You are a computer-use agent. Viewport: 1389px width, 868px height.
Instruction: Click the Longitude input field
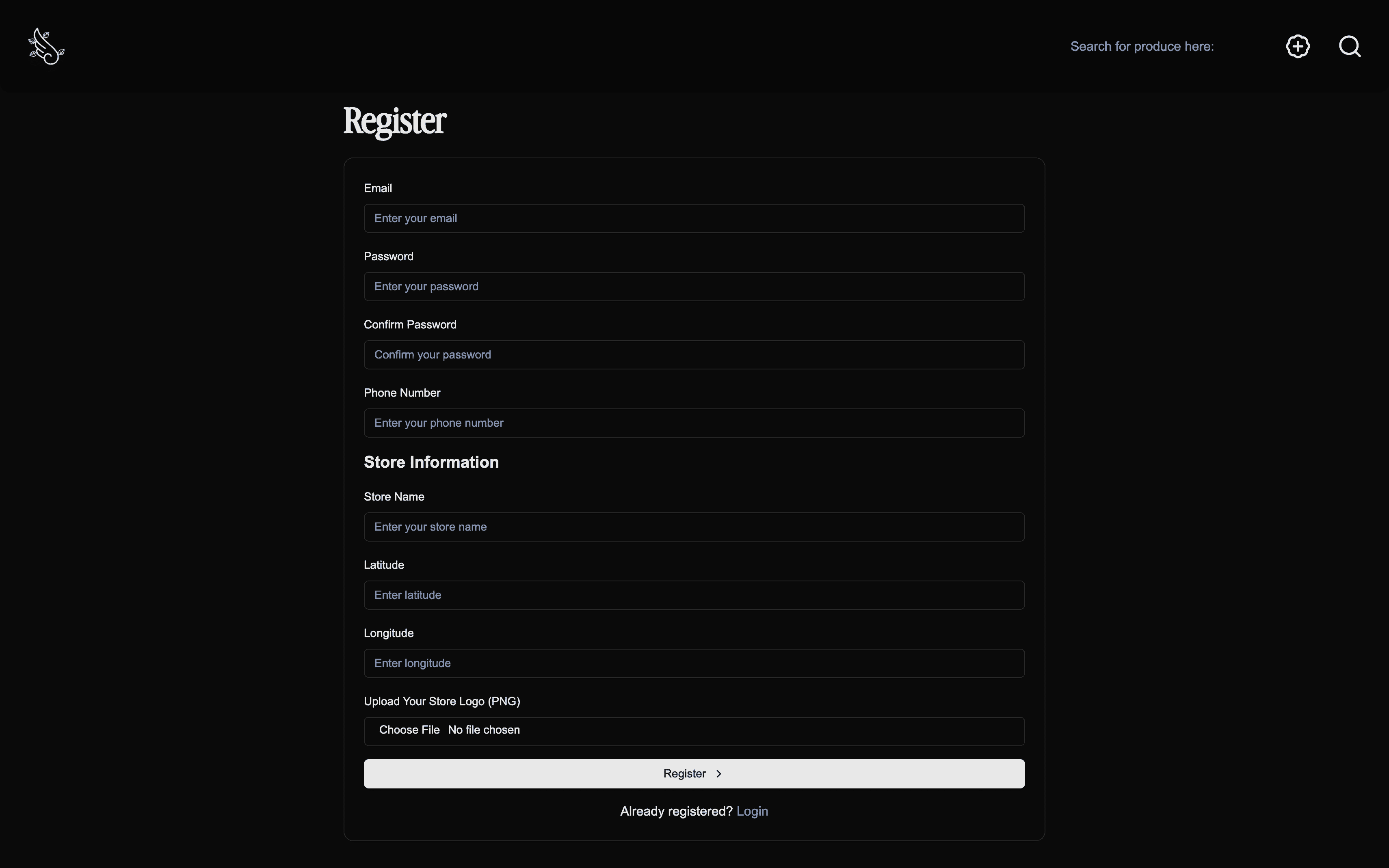click(x=694, y=664)
